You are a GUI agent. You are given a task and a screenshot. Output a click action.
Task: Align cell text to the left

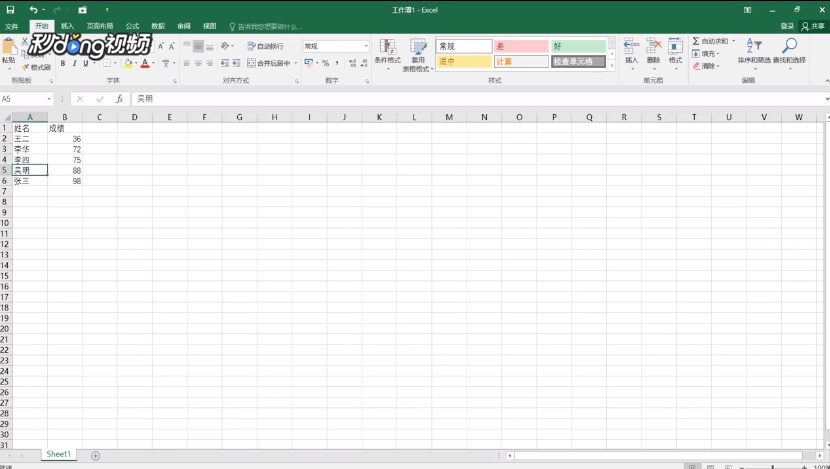coord(187,64)
